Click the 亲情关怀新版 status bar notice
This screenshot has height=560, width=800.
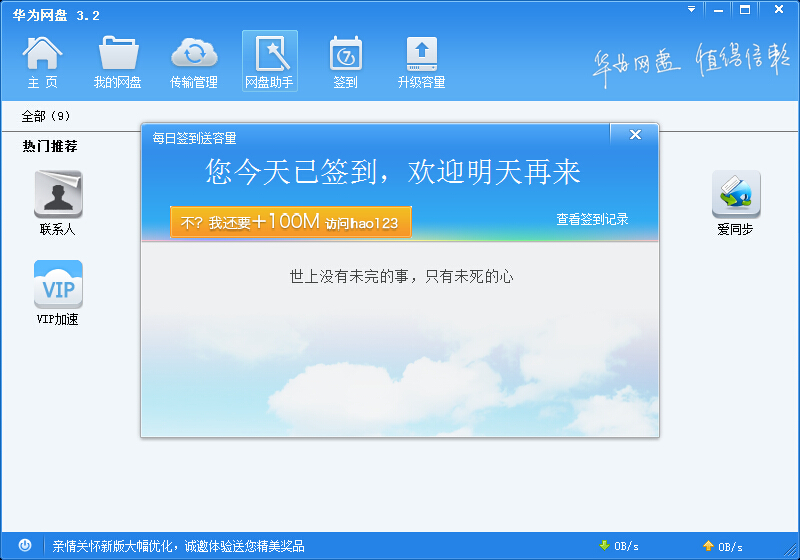click(178, 546)
